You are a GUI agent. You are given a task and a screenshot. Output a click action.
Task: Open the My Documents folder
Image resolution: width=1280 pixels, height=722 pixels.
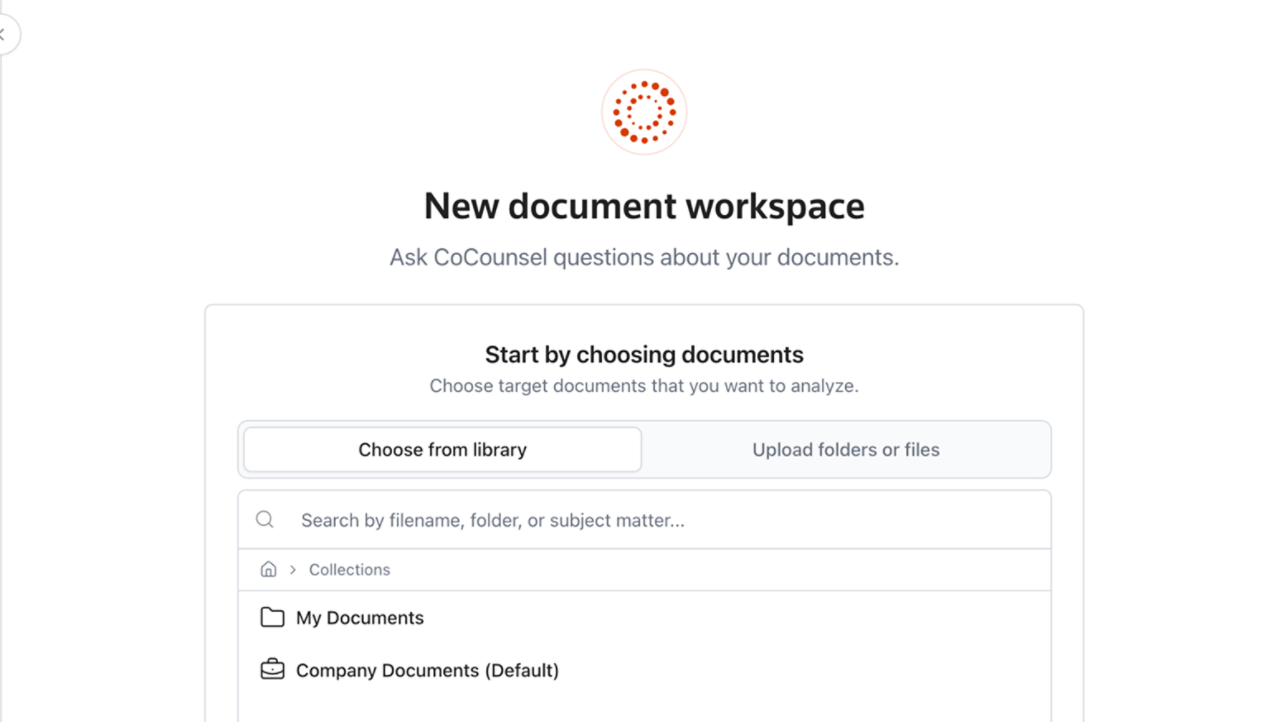[x=360, y=618]
